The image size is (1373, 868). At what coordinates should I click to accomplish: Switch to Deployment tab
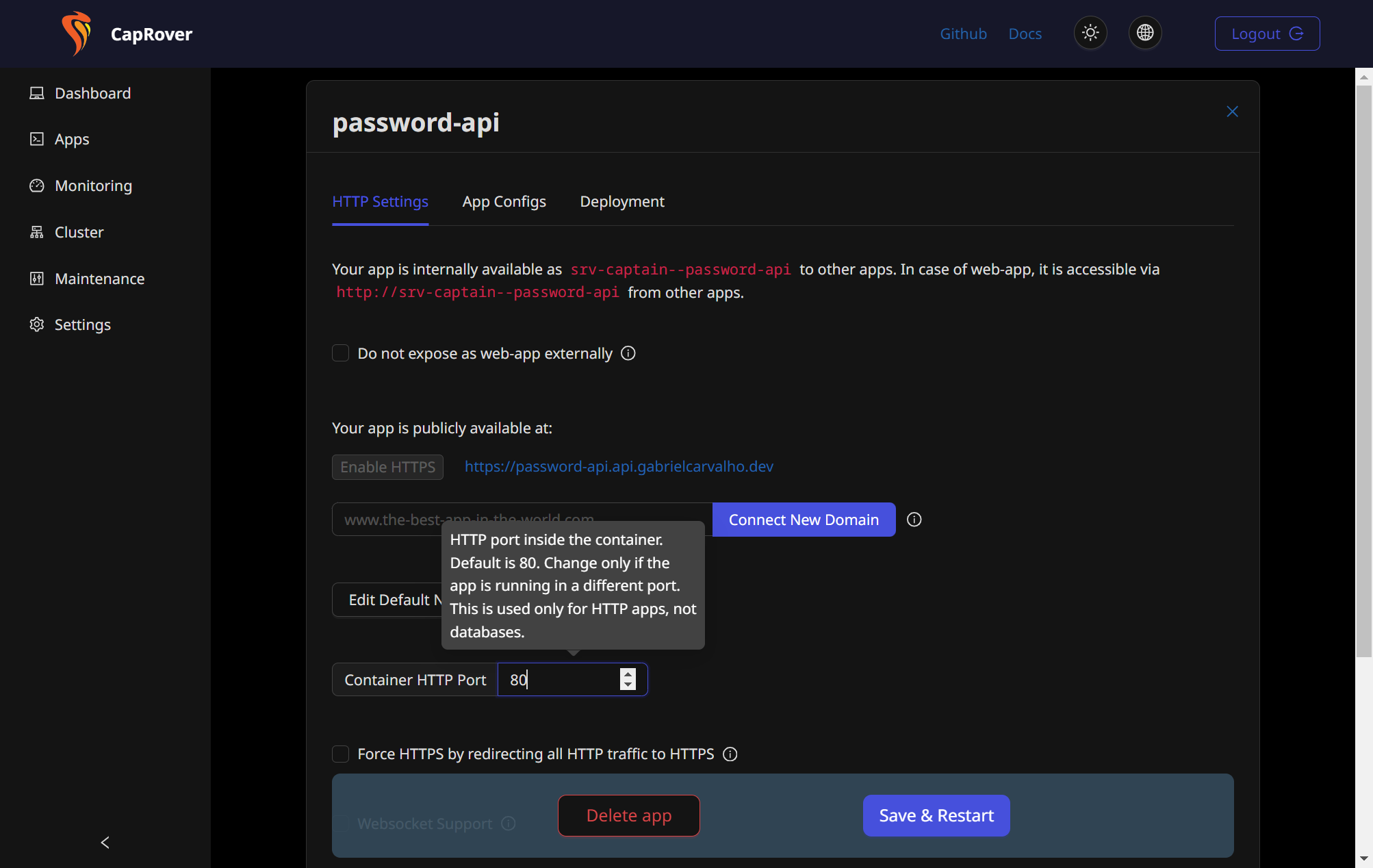click(621, 201)
